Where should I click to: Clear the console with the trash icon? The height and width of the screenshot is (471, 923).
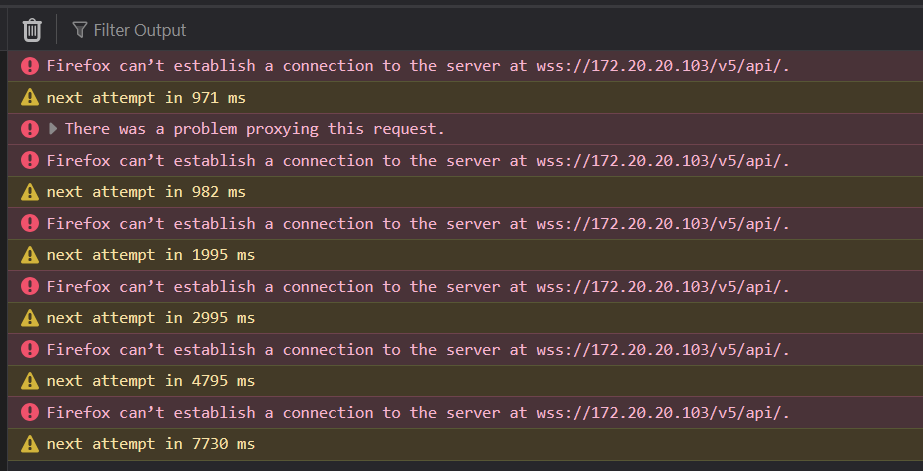32,30
